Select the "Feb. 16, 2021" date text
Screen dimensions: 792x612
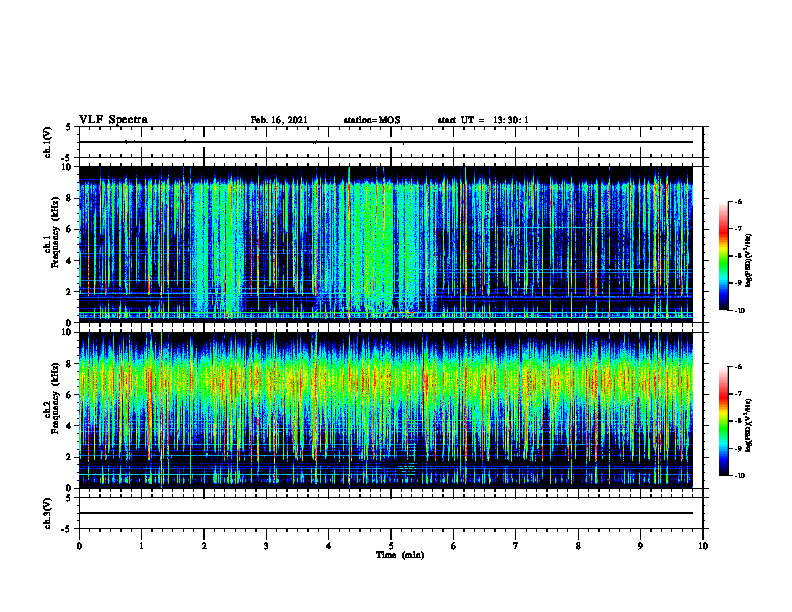point(279,120)
